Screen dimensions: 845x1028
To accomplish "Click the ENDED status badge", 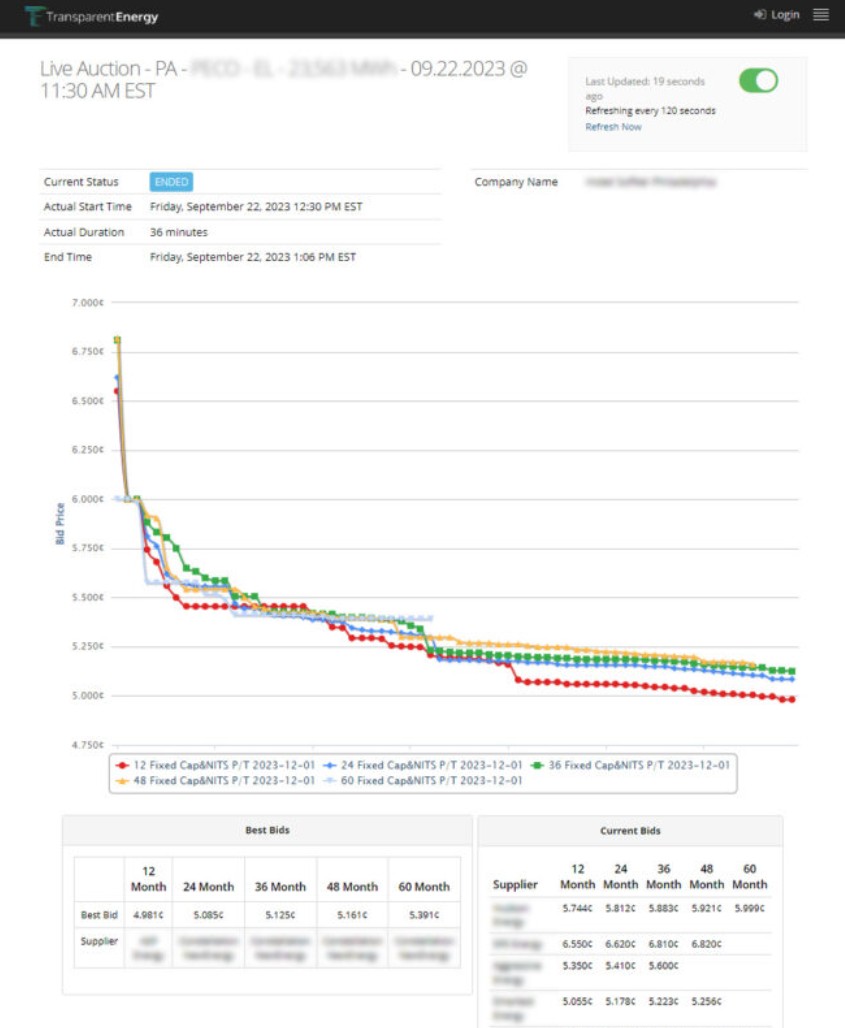I will click(x=171, y=182).
